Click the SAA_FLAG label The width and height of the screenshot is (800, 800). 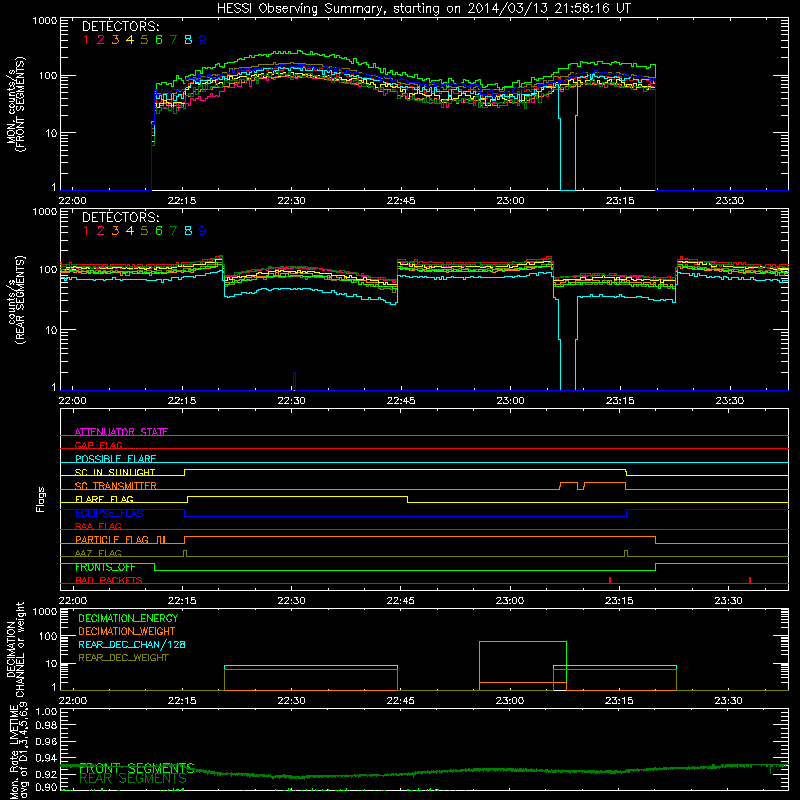(98, 526)
